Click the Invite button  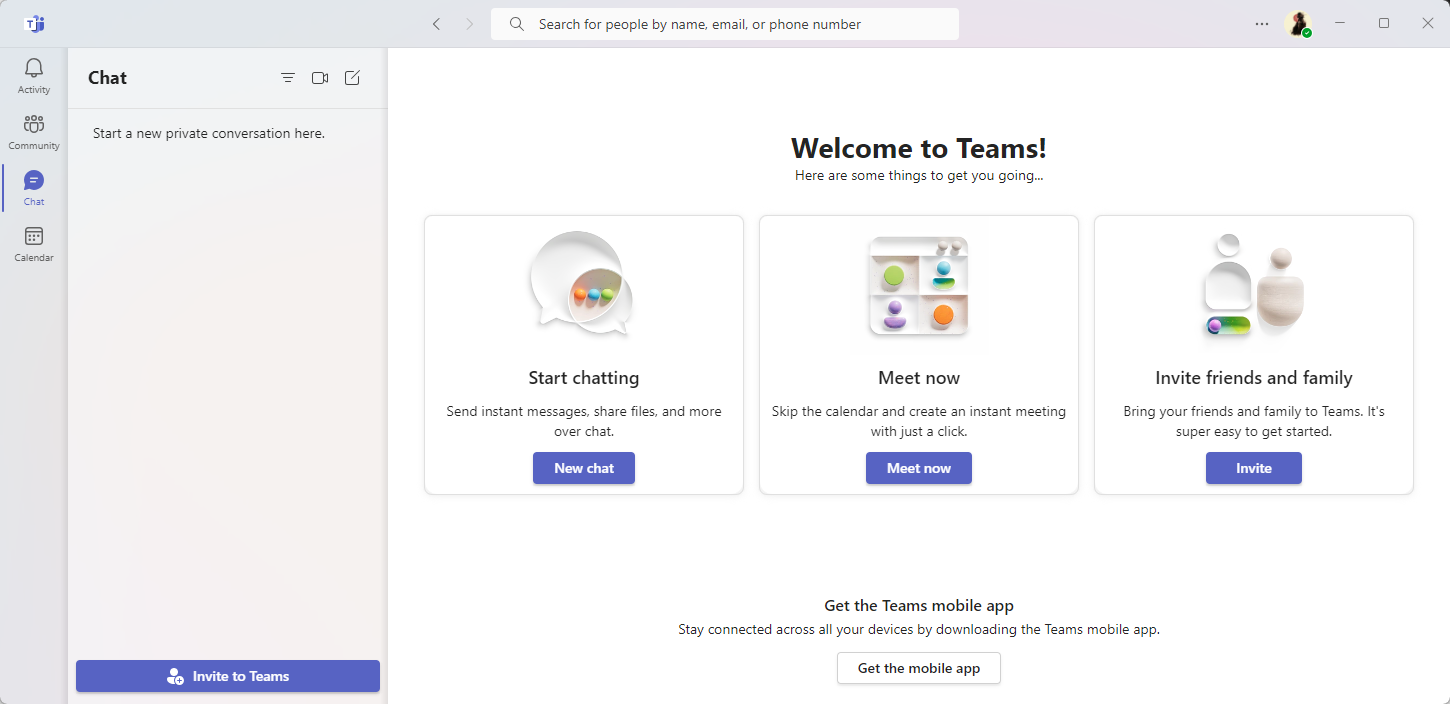click(1254, 468)
